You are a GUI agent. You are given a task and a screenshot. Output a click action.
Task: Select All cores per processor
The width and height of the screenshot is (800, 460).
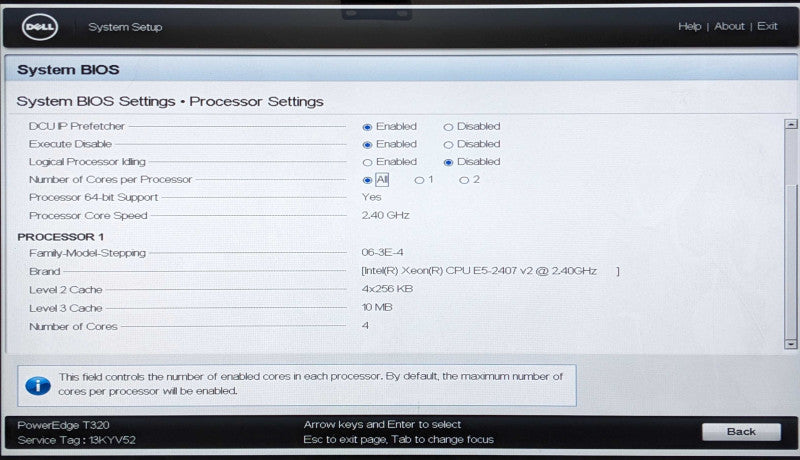[x=367, y=180]
